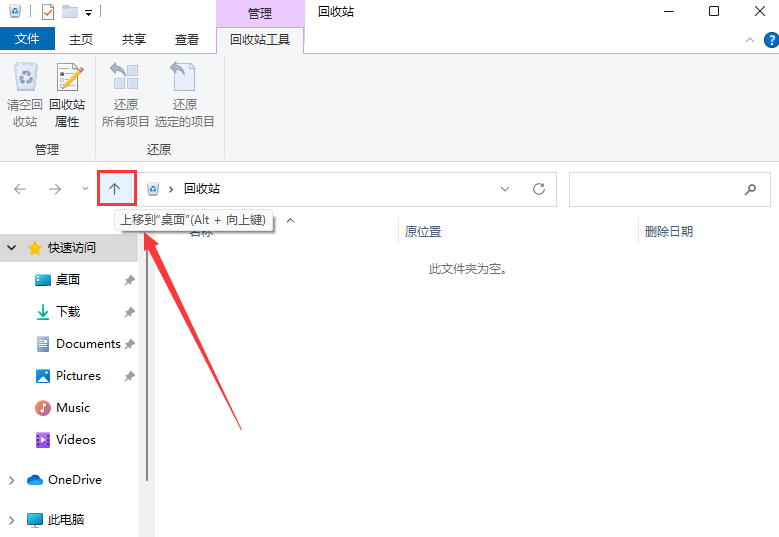Click the Recycle Bin icon in address bar

click(153, 189)
